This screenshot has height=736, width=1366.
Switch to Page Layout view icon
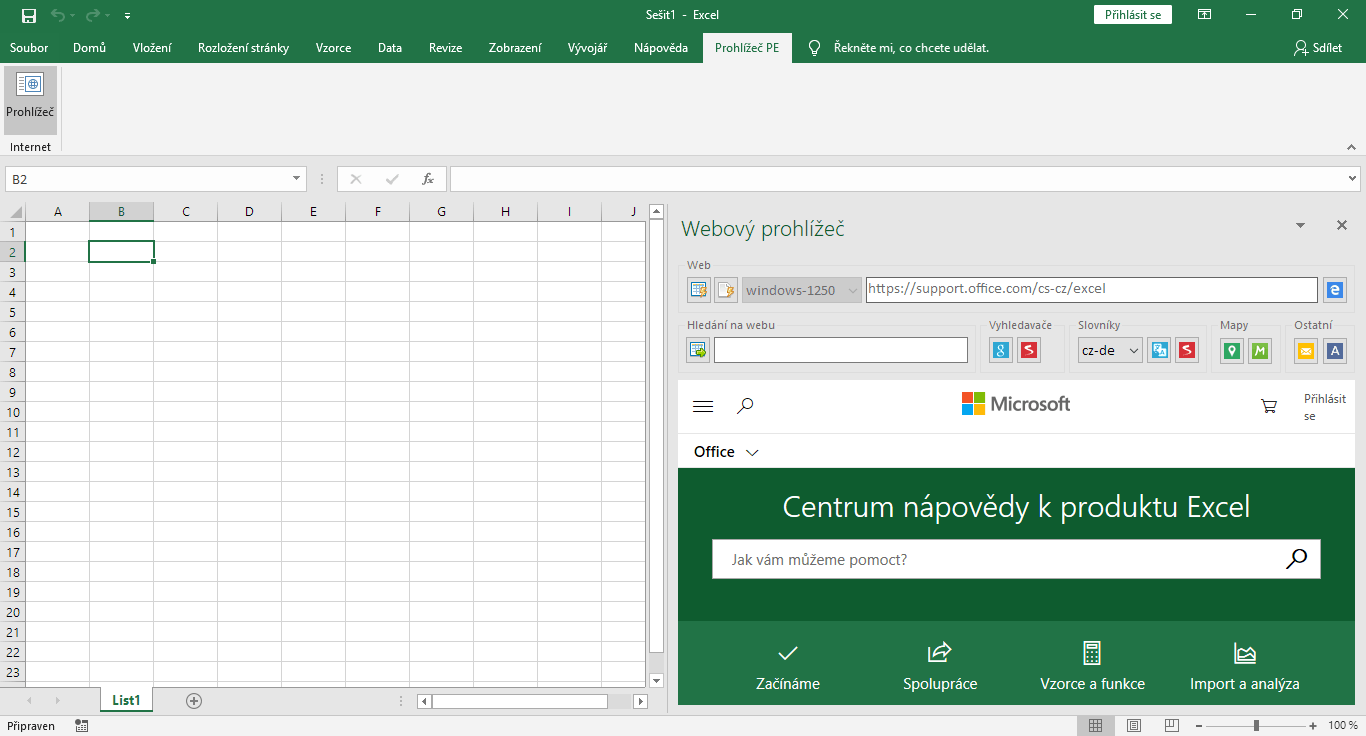[x=1134, y=725]
